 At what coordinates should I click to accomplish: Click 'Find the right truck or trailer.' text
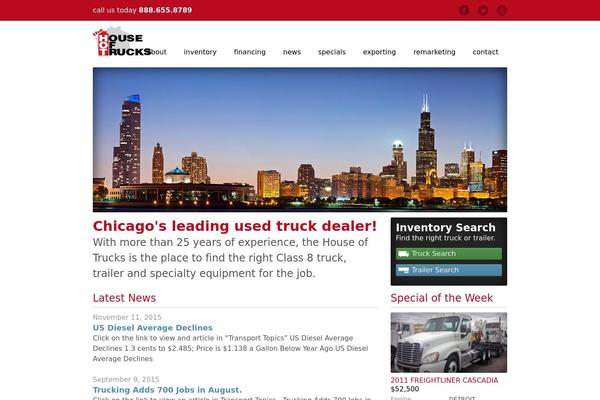(x=445, y=238)
